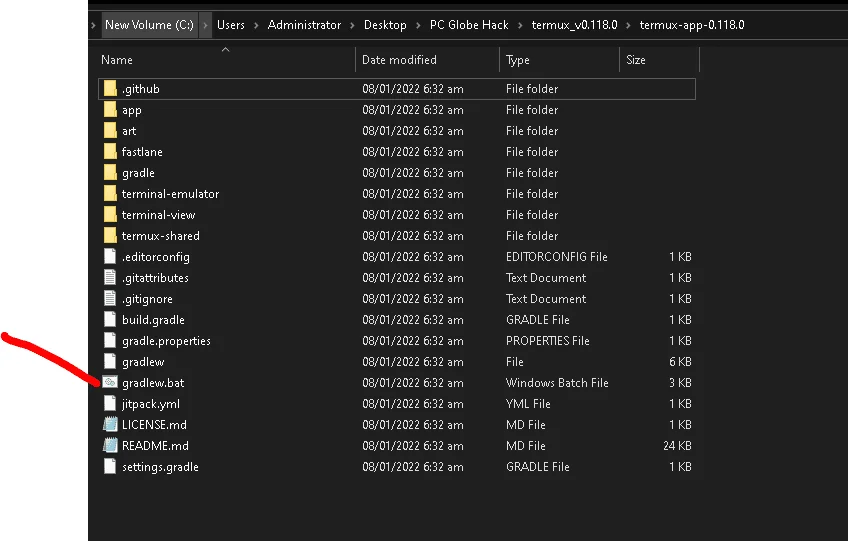The image size is (848, 541).
Task: Click the .gitignore text document icon
Action: [x=110, y=299]
